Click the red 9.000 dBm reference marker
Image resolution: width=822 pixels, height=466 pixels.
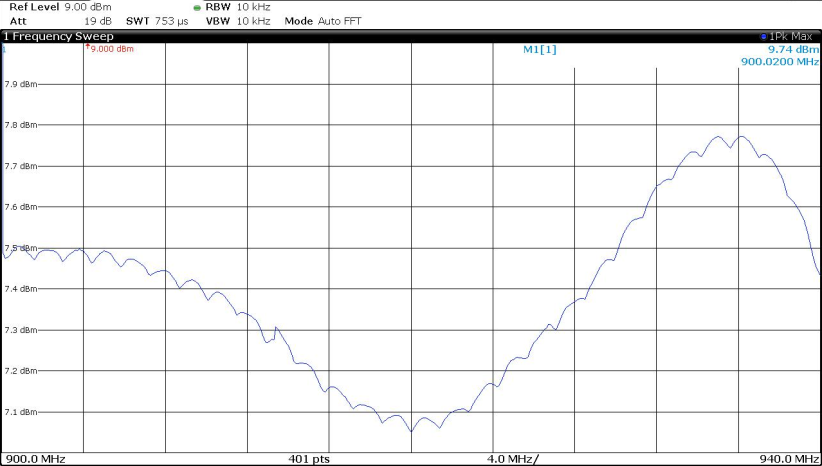(x=110, y=49)
